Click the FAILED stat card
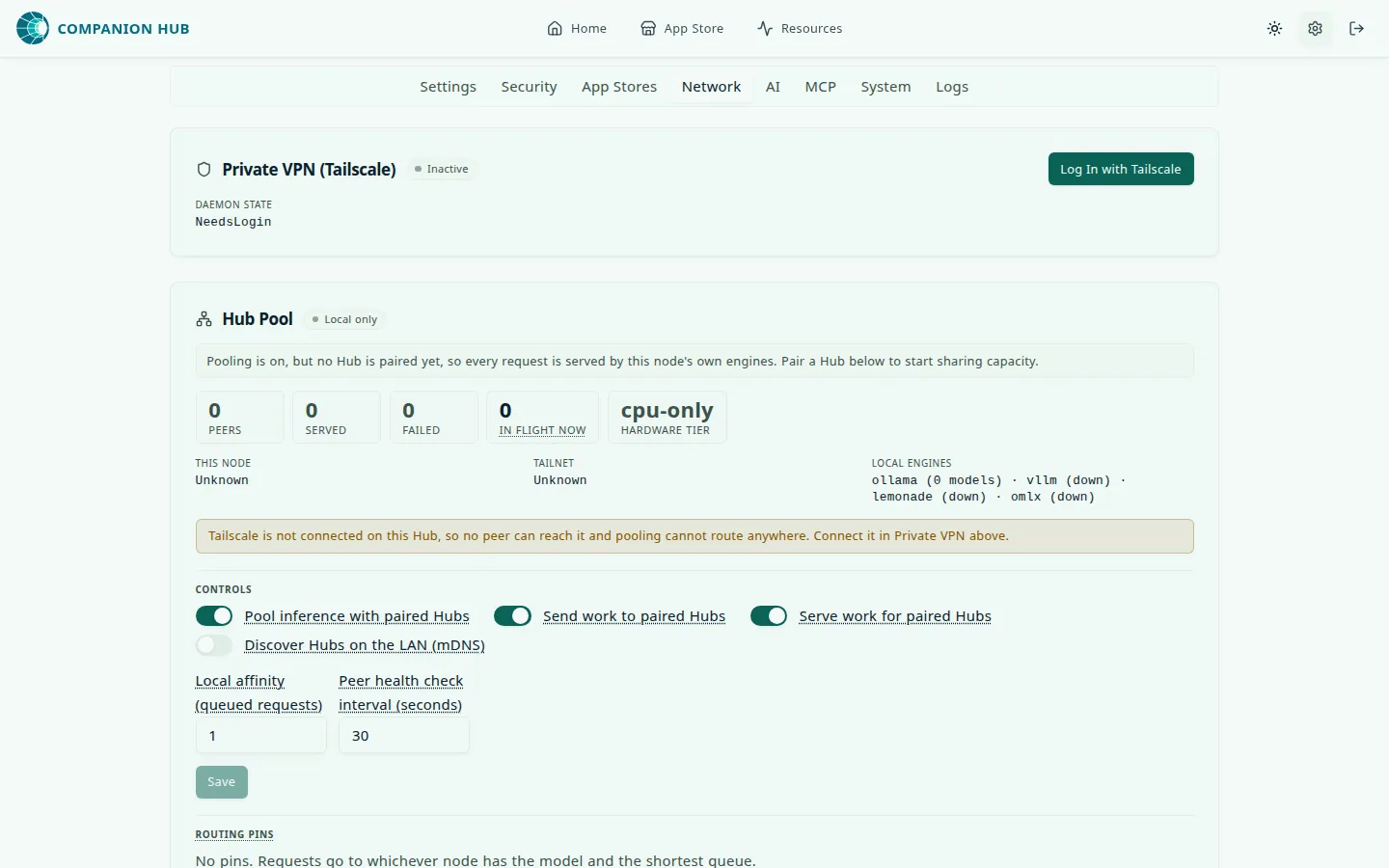 [433, 417]
